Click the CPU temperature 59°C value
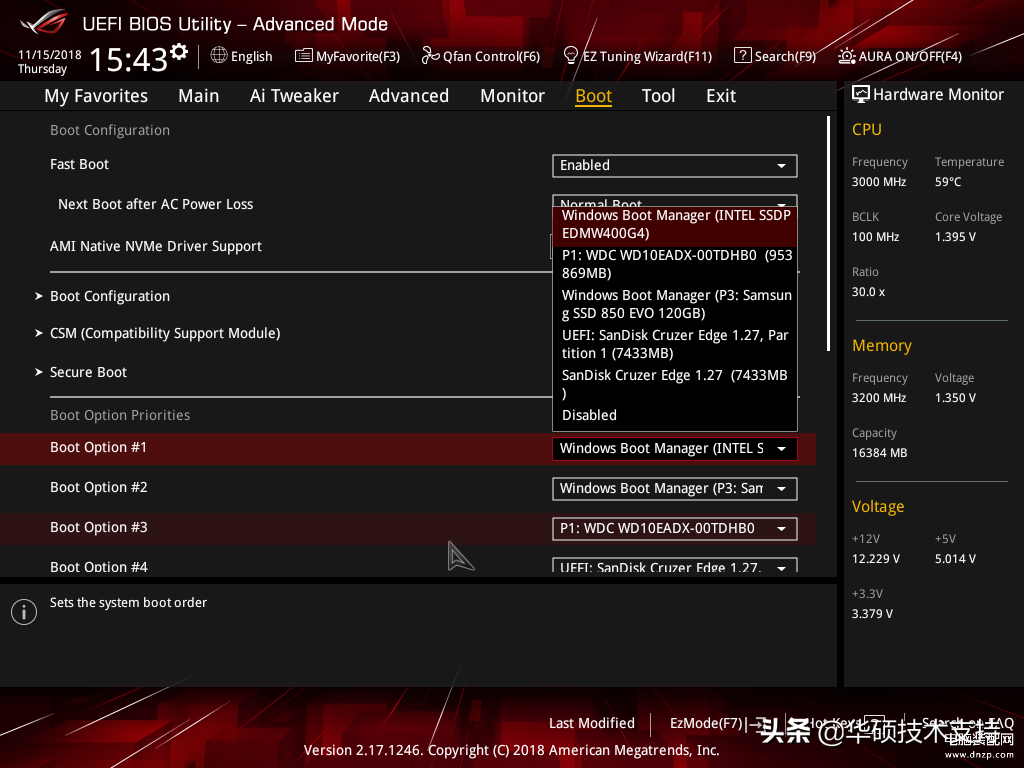Screen dimensions: 1024x768 click(948, 182)
